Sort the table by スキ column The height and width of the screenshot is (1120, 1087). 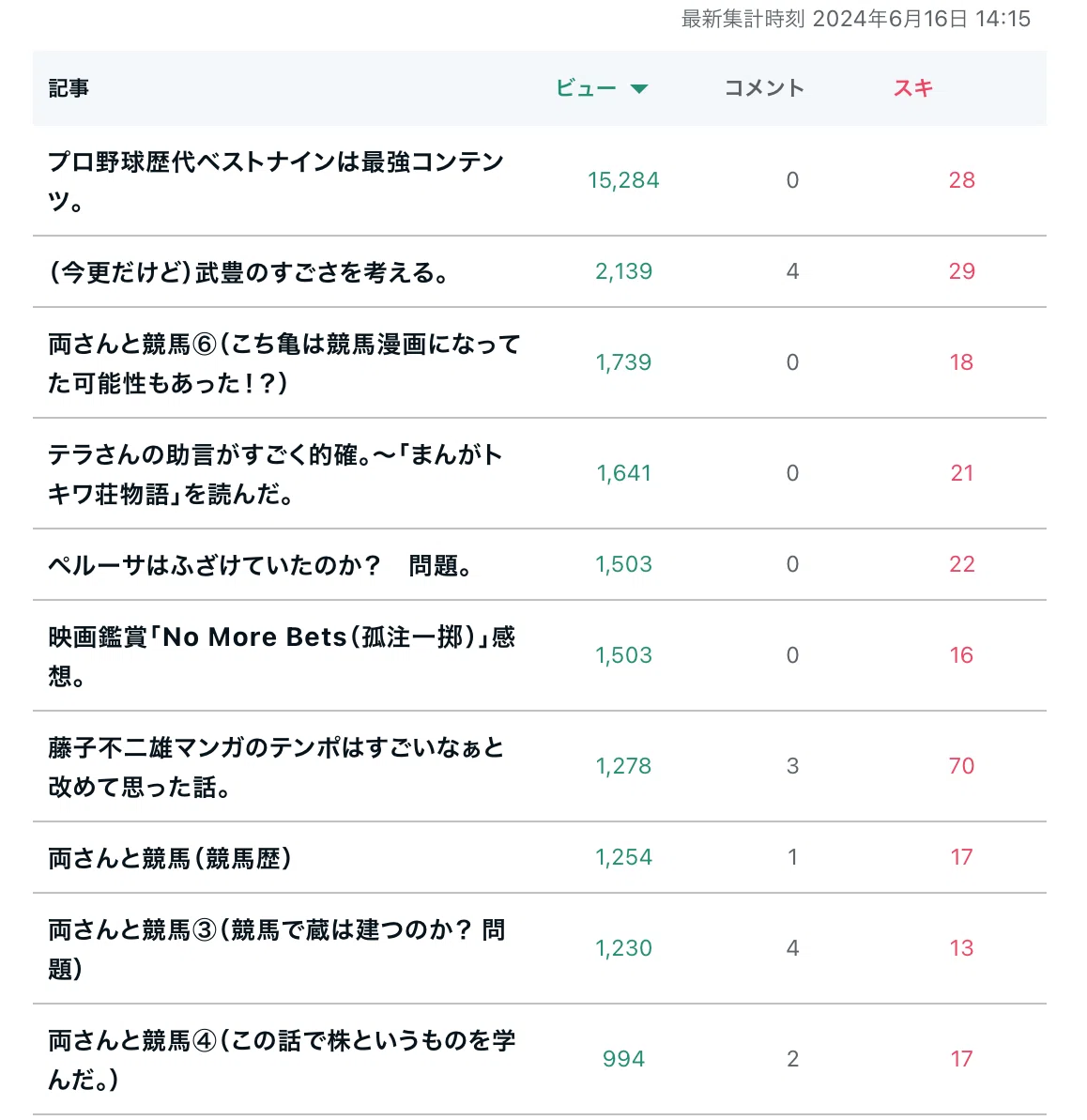tap(913, 88)
